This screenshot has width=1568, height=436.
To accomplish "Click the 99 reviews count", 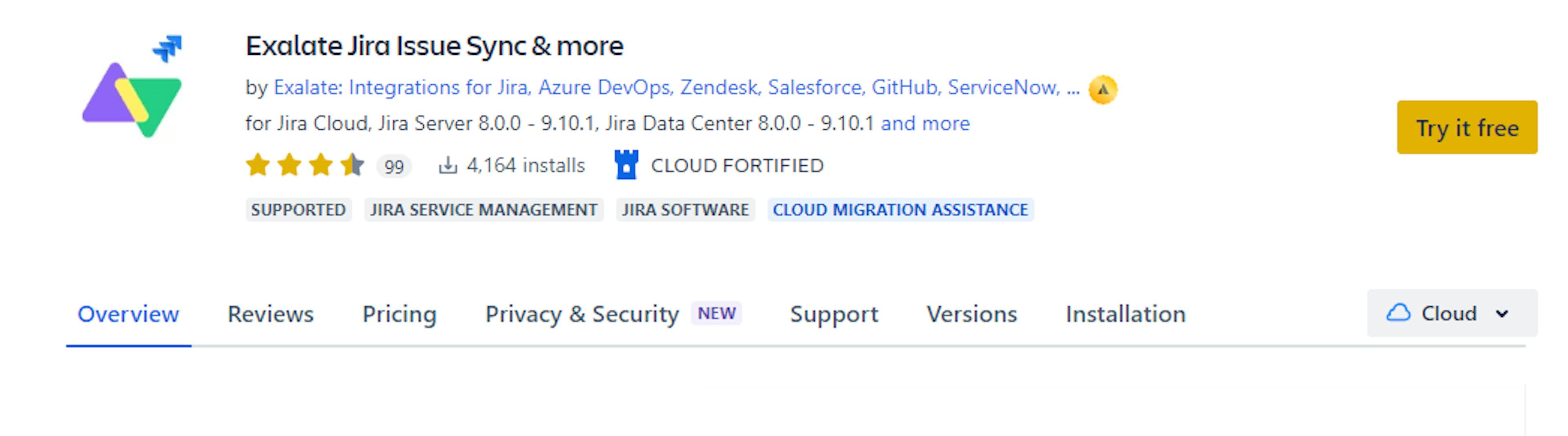I will click(x=394, y=166).
